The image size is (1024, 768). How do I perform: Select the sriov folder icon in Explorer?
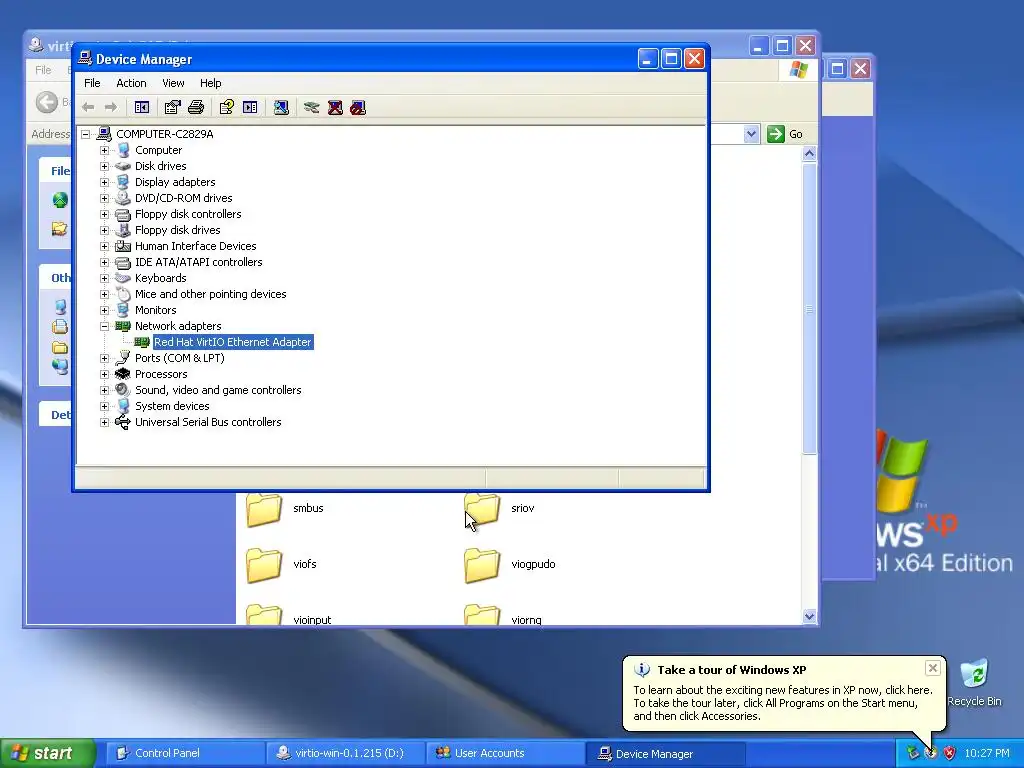point(481,509)
